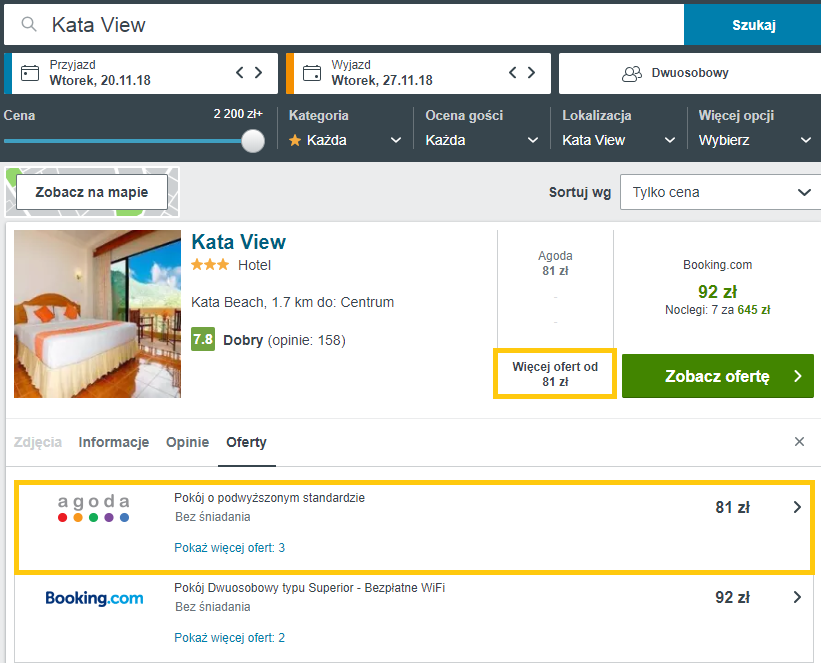Go to previous arrival date arrow
Image resolution: width=821 pixels, height=663 pixels.
click(x=240, y=72)
